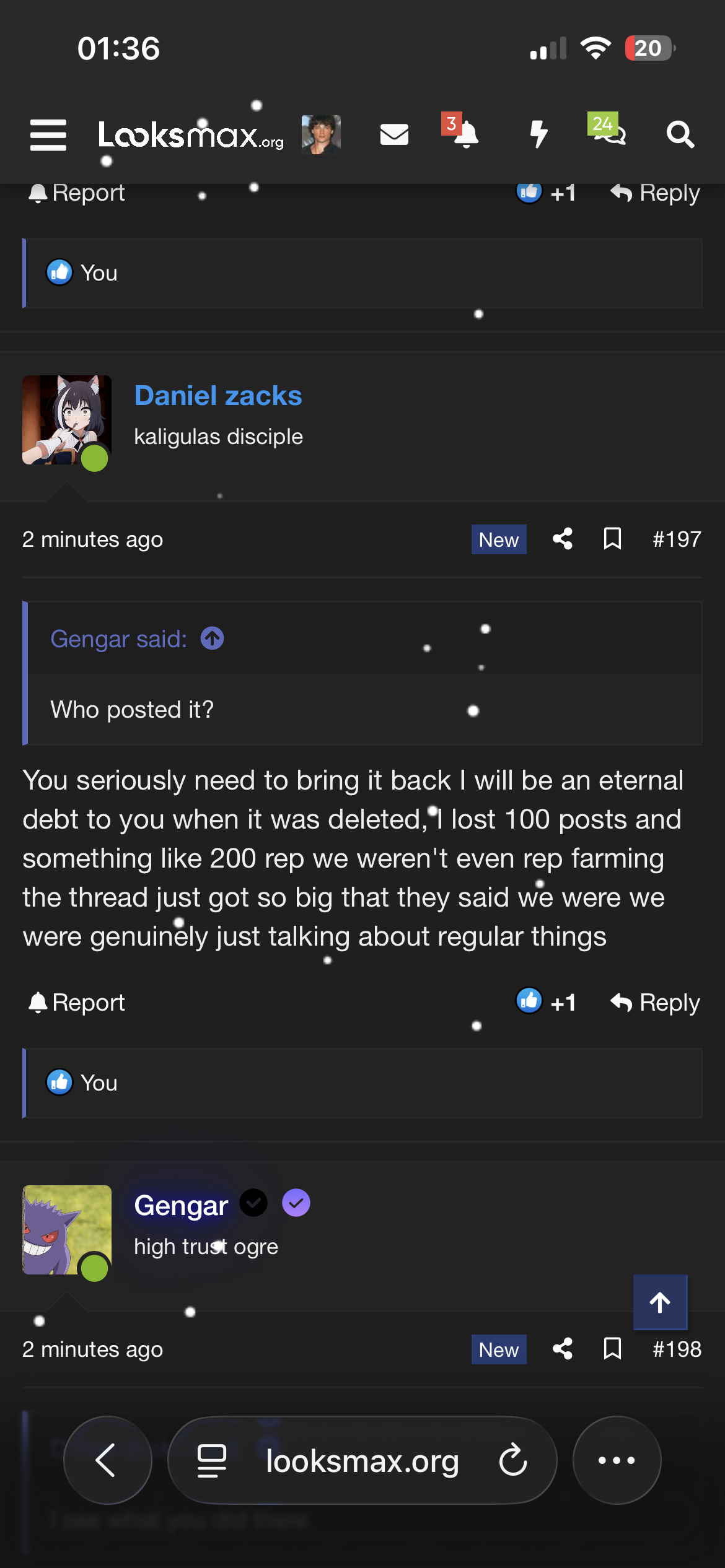The width and height of the screenshot is (725, 1568).
Task: Toggle the +1 like on Daniel zacks' post
Action: tap(546, 1002)
